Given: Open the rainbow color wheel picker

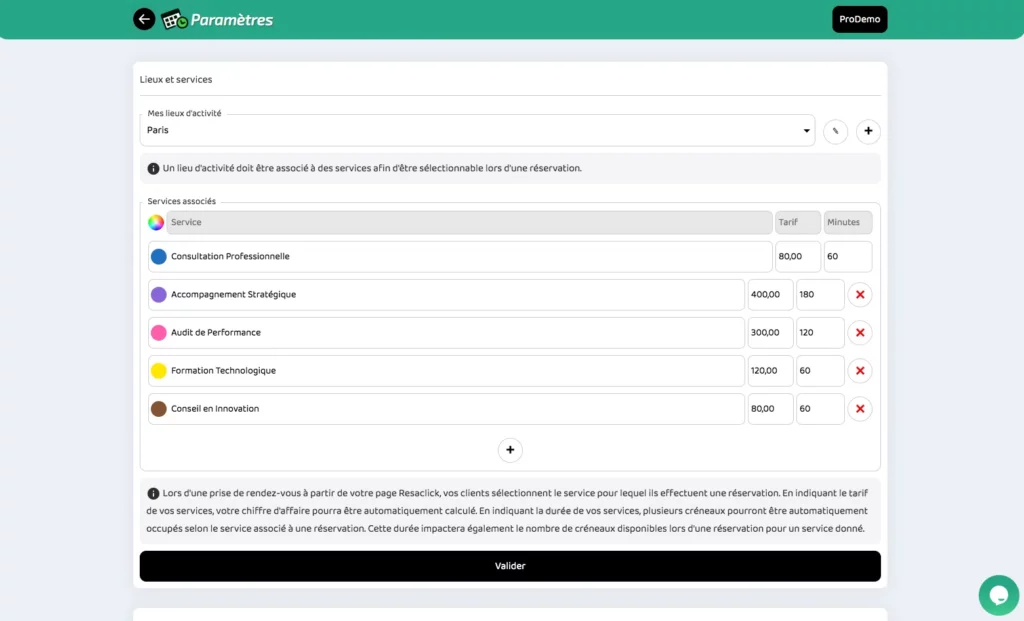Looking at the screenshot, I should 156,222.
